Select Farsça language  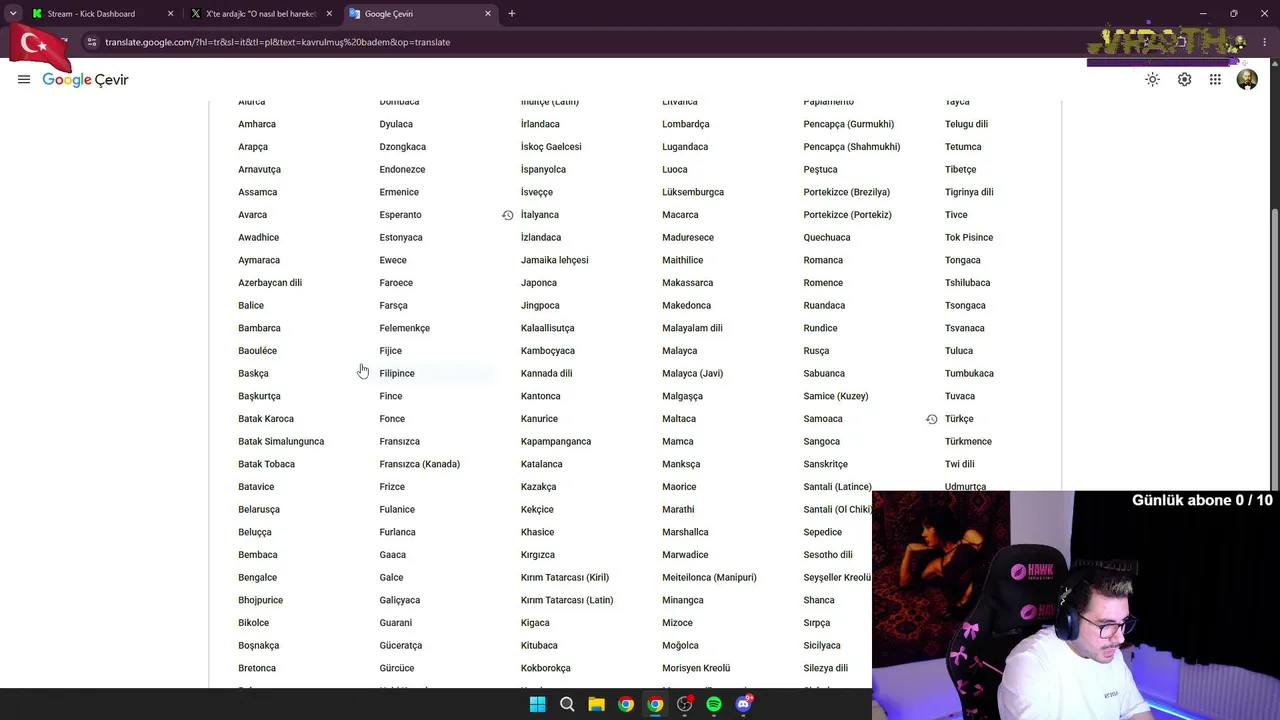pos(393,305)
